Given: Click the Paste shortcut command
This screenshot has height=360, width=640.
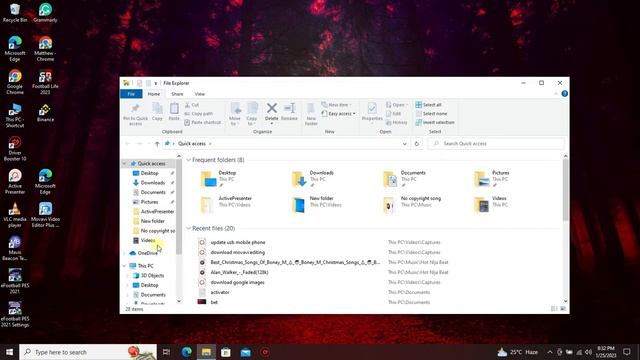Looking at the screenshot, I should click(x=202, y=122).
